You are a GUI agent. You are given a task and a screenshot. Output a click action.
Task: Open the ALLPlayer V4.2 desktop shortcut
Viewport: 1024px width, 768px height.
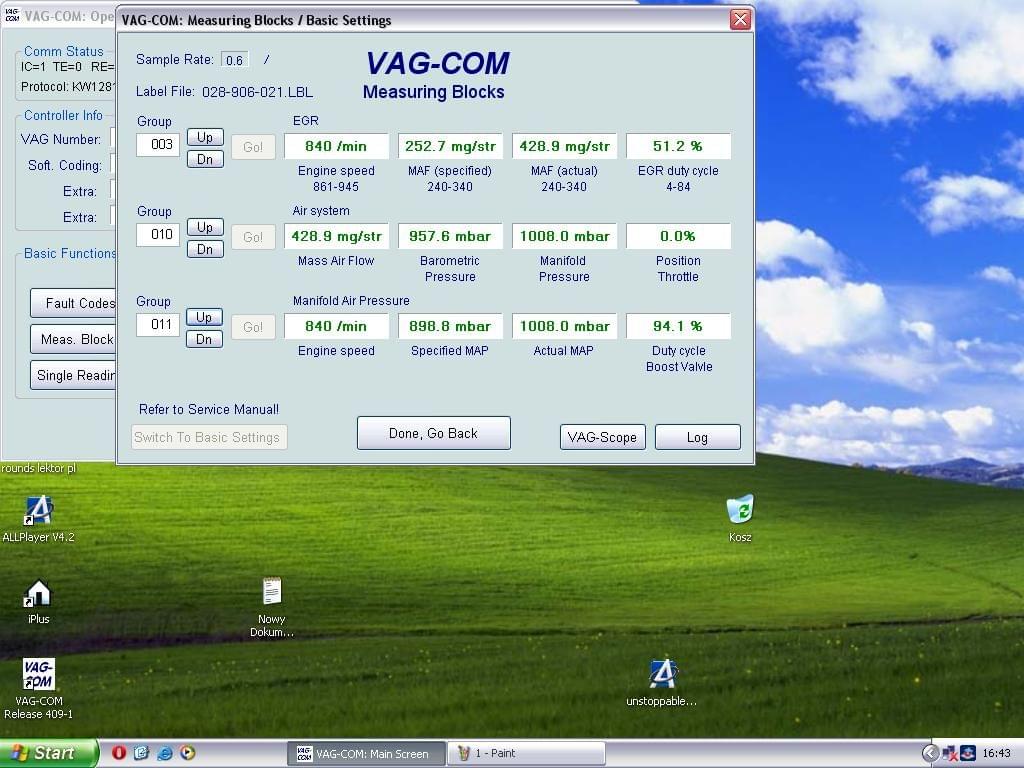(x=39, y=519)
